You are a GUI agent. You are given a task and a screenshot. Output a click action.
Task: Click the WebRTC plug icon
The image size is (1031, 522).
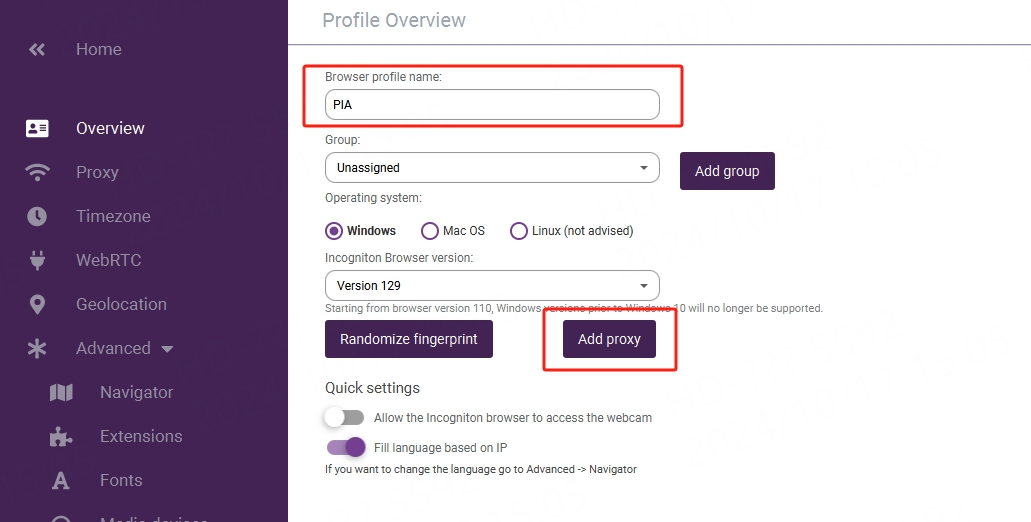(x=37, y=260)
